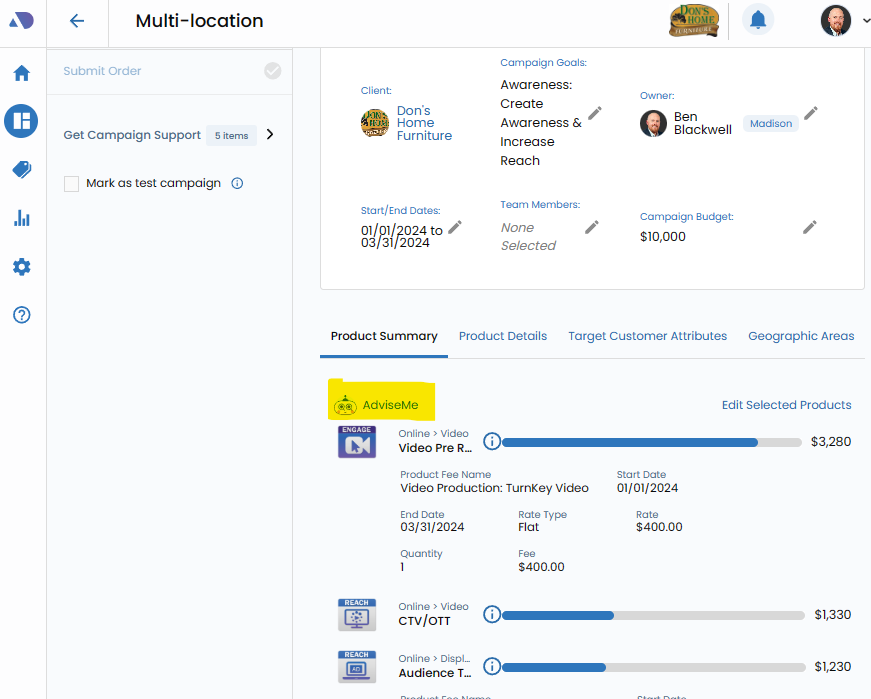Expand the Get Campaign Support chevron
The height and width of the screenshot is (699, 871).
(x=270, y=135)
